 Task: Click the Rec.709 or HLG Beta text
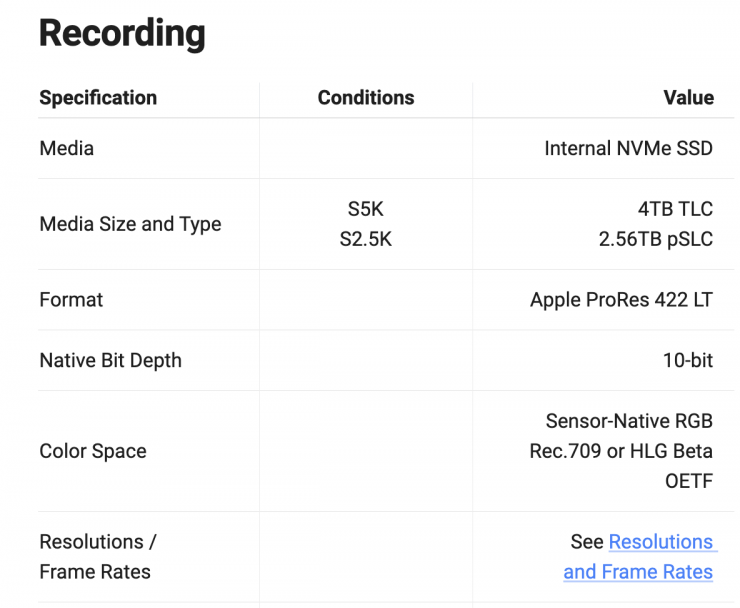[x=621, y=451]
